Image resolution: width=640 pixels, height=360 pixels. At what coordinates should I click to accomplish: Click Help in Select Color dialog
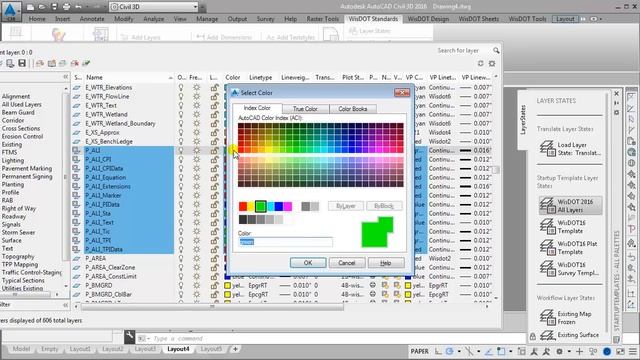(385, 263)
